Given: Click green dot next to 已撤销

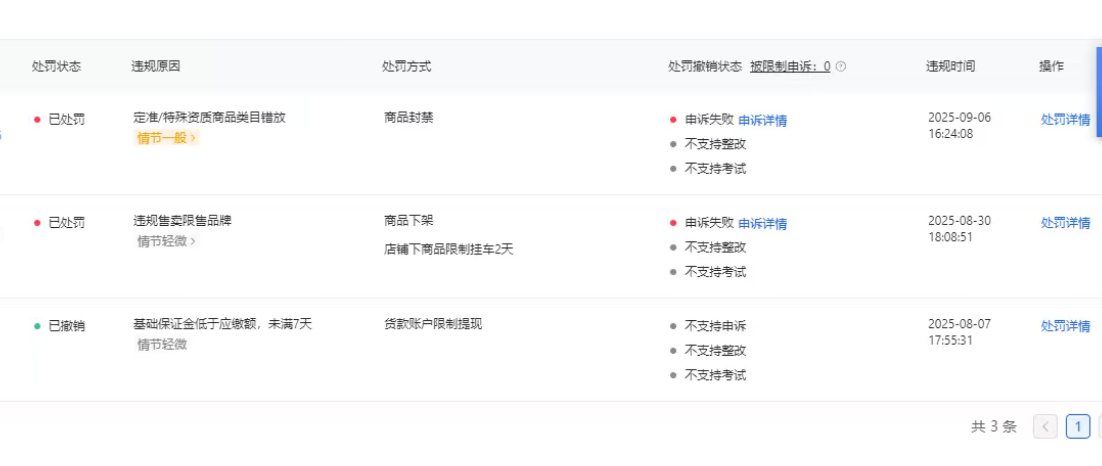Looking at the screenshot, I should click(x=37, y=326).
